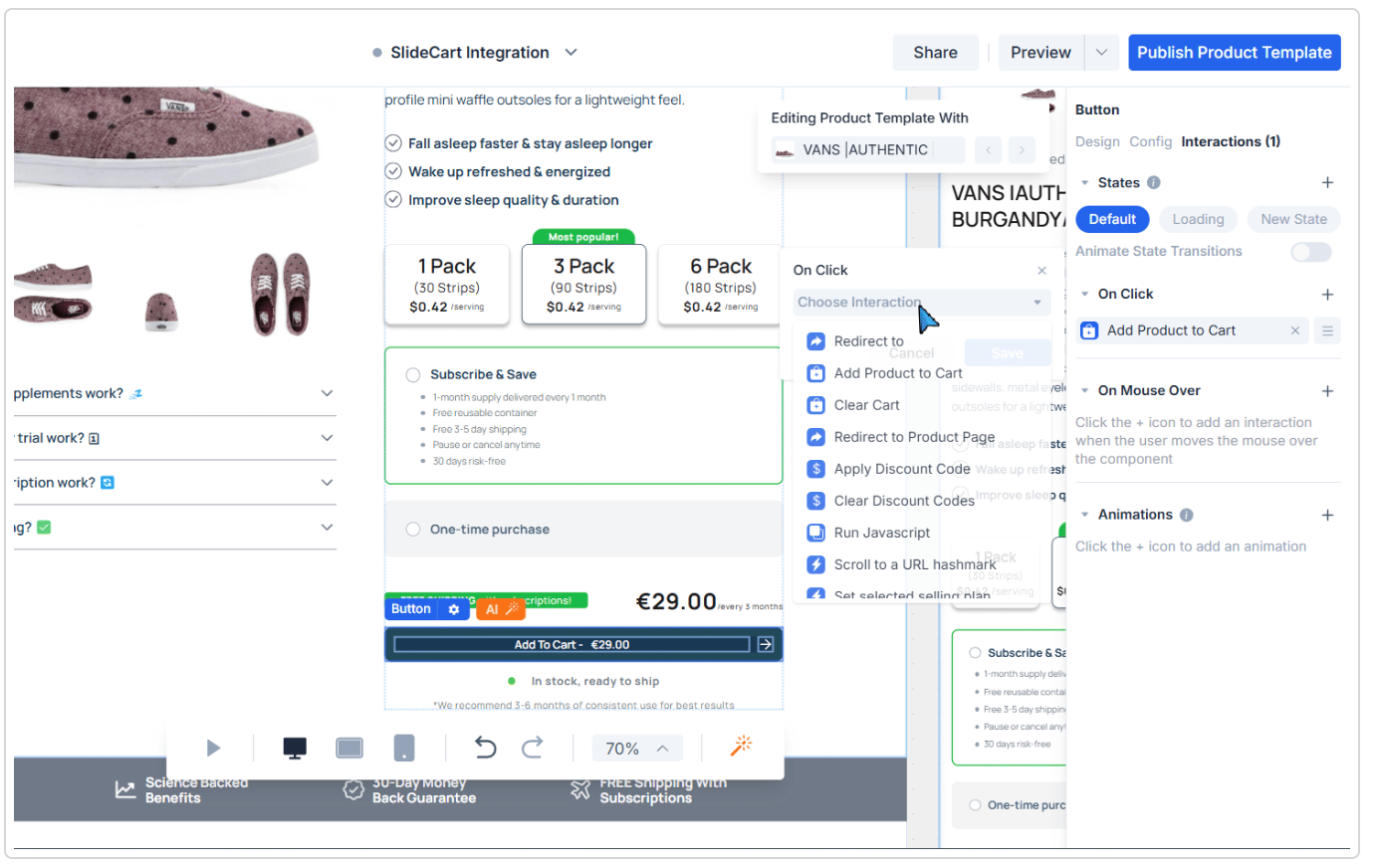Click the orange AI badge on button

pyautogui.click(x=500, y=609)
